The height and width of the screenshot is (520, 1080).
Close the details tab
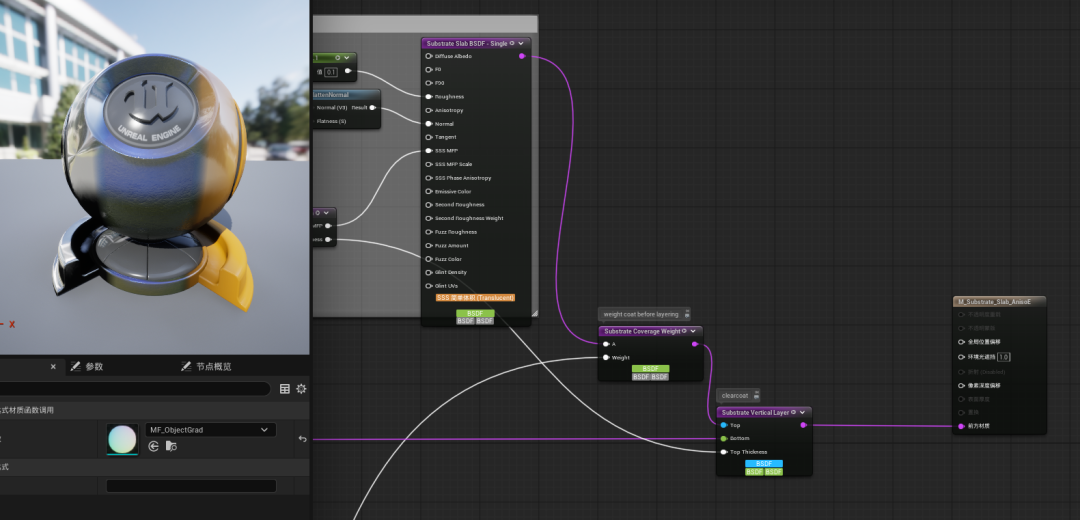coord(53,366)
